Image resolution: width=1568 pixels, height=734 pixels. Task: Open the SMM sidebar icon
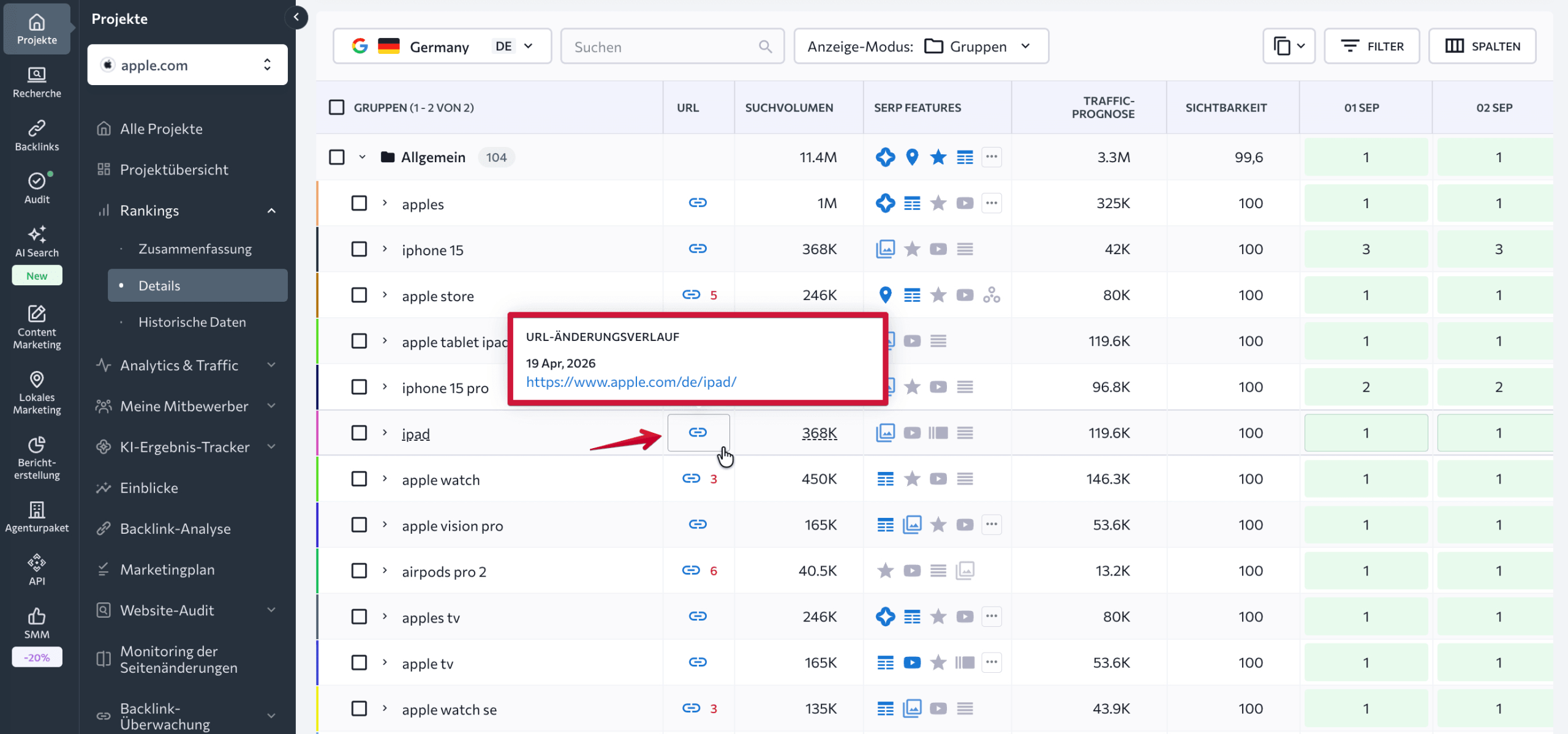tap(37, 623)
